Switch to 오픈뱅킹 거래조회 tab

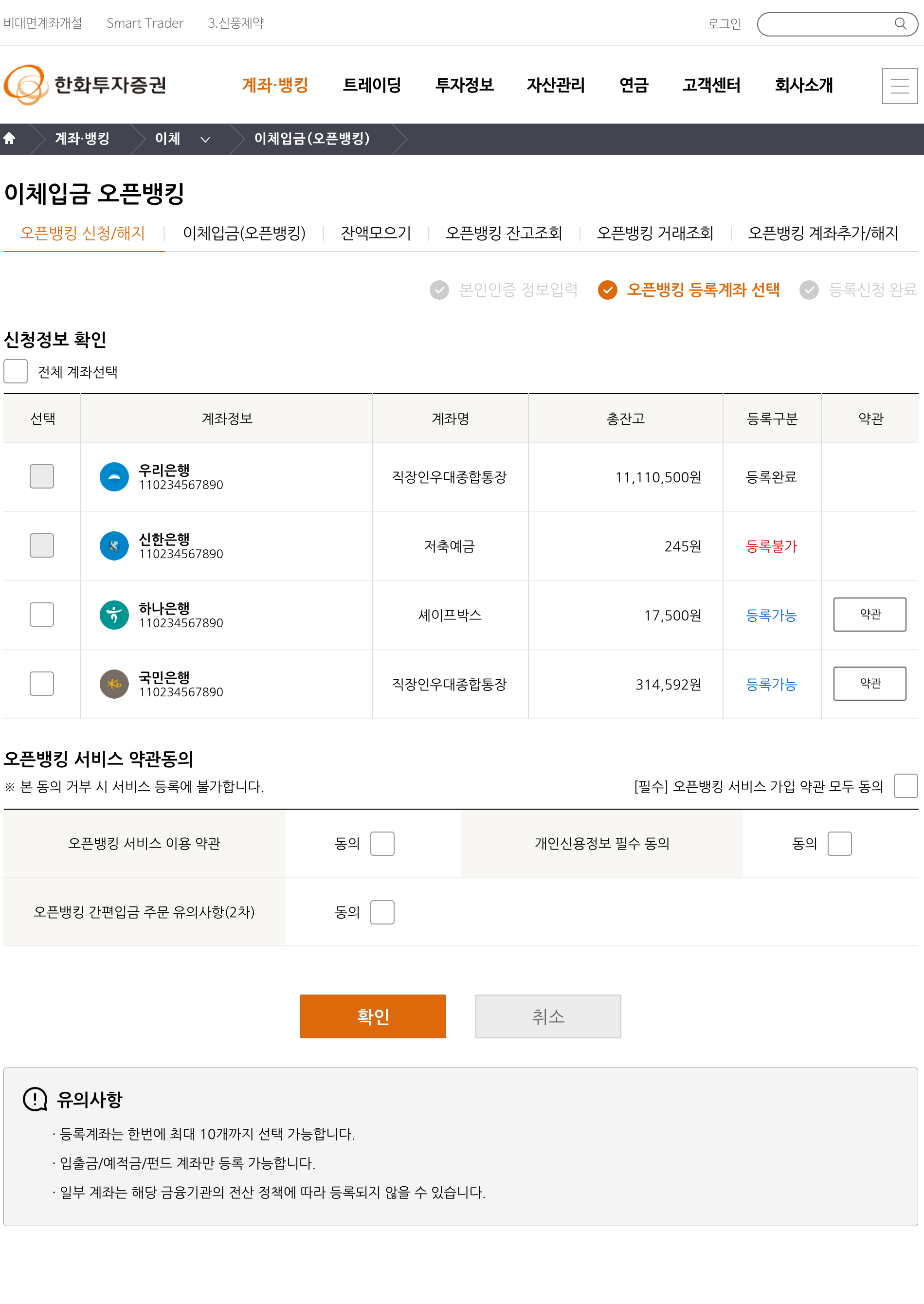655,233
